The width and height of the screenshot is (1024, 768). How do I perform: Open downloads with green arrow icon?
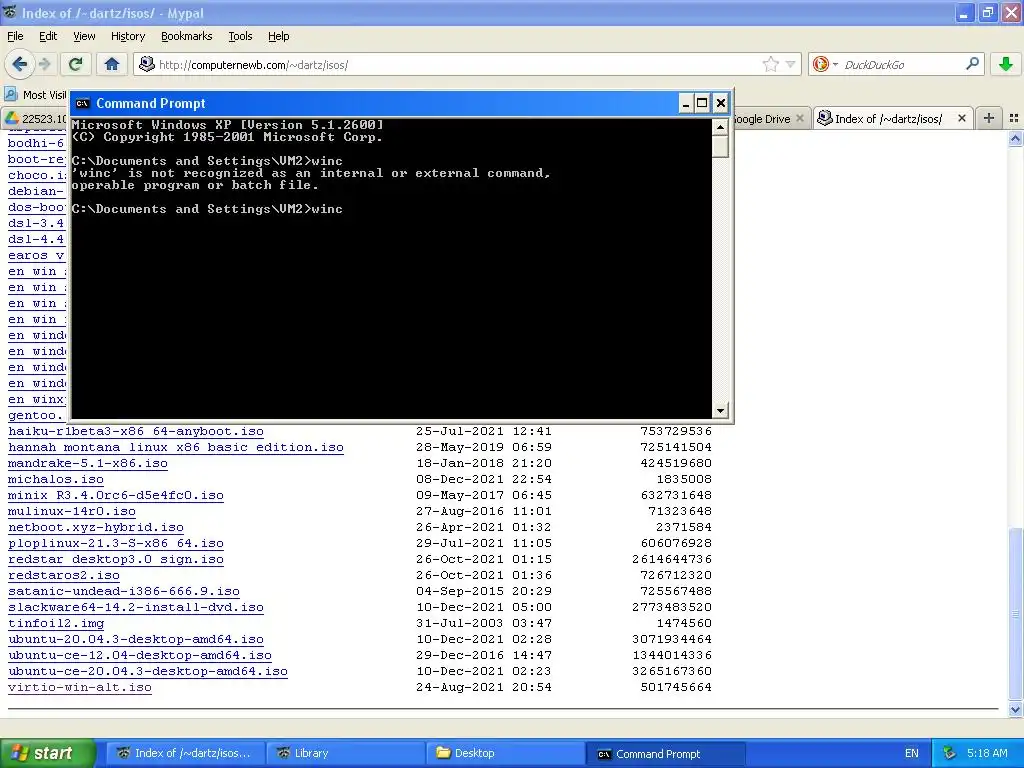[x=1006, y=64]
